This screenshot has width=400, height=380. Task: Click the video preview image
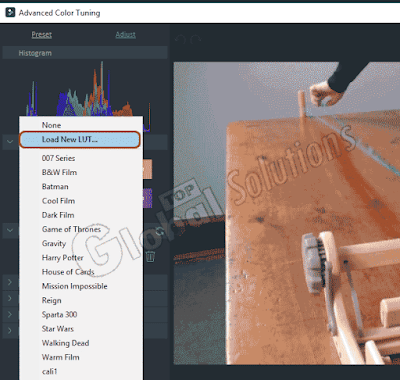click(x=287, y=213)
